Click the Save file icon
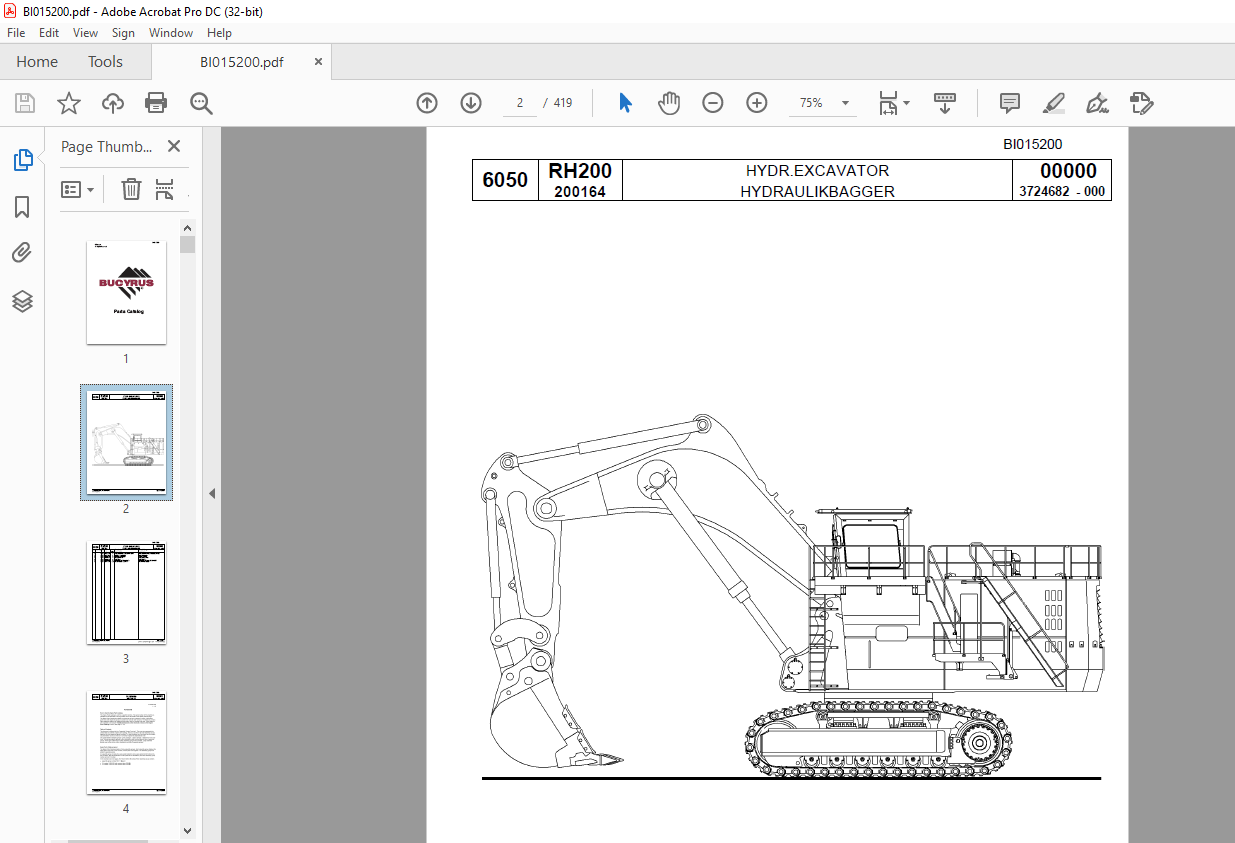The width and height of the screenshot is (1235, 843). (x=25, y=103)
